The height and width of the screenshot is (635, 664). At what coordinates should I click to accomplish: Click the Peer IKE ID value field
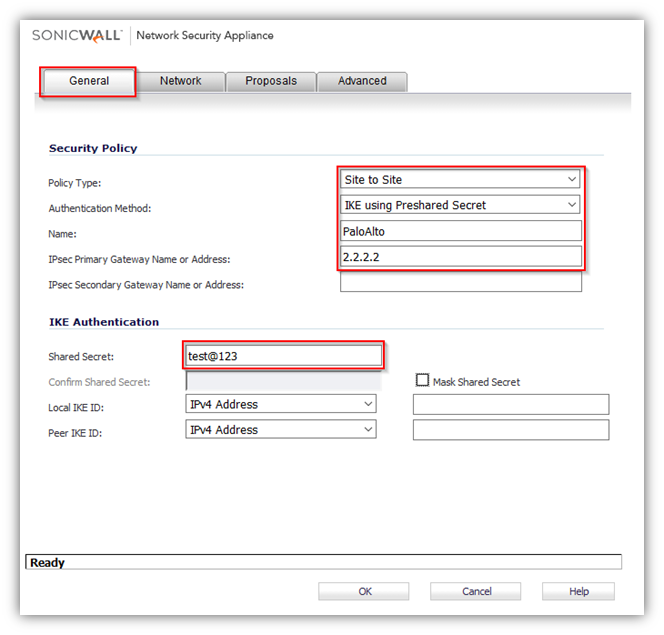[510, 430]
